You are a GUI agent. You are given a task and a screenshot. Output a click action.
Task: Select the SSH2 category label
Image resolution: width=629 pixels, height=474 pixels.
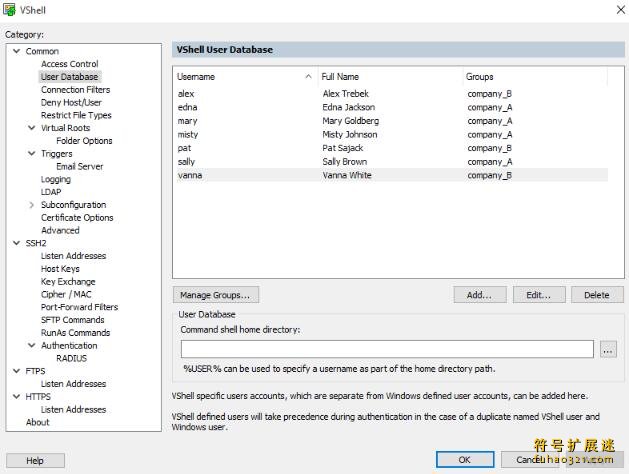(36, 243)
